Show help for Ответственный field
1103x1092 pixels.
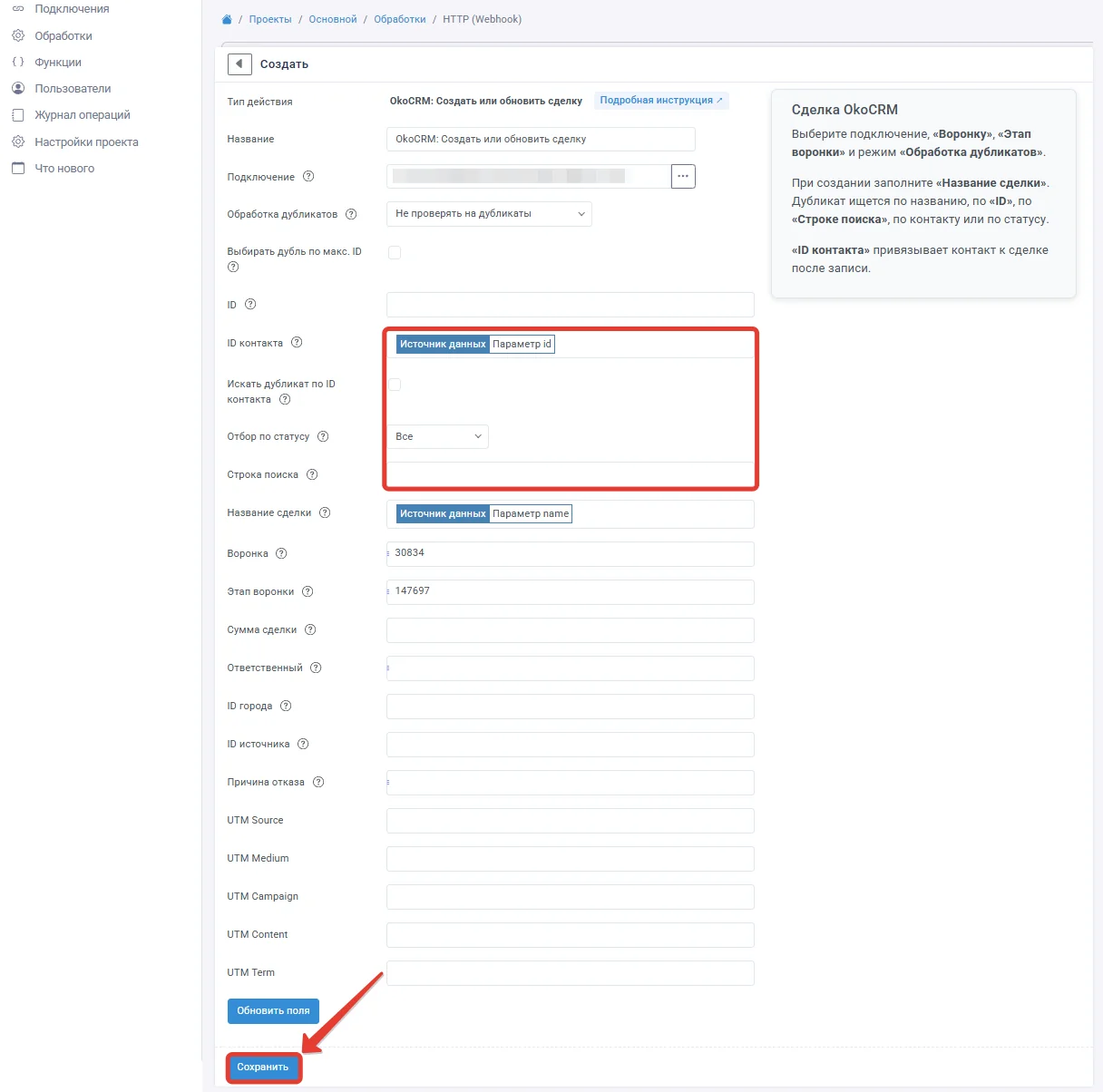[316, 668]
